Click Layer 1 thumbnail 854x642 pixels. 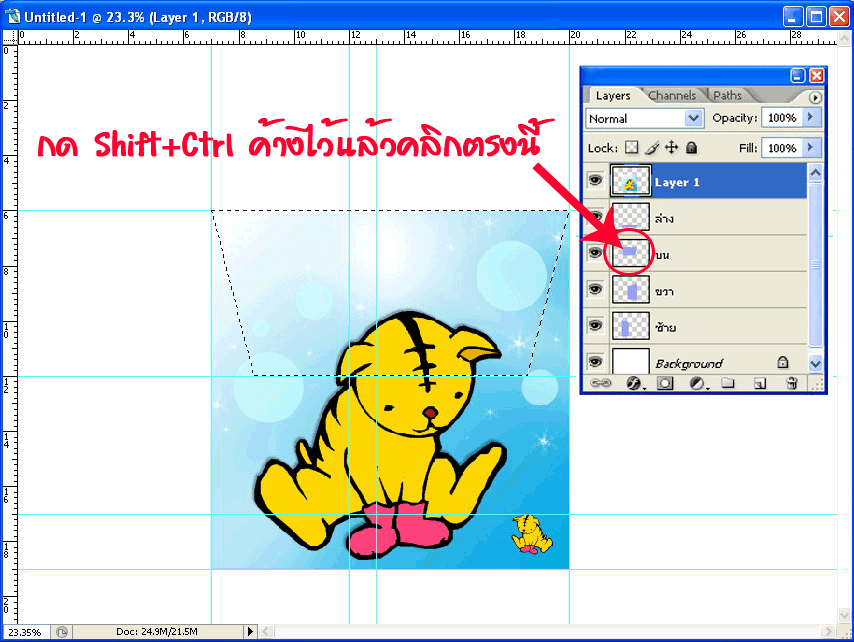tap(631, 180)
